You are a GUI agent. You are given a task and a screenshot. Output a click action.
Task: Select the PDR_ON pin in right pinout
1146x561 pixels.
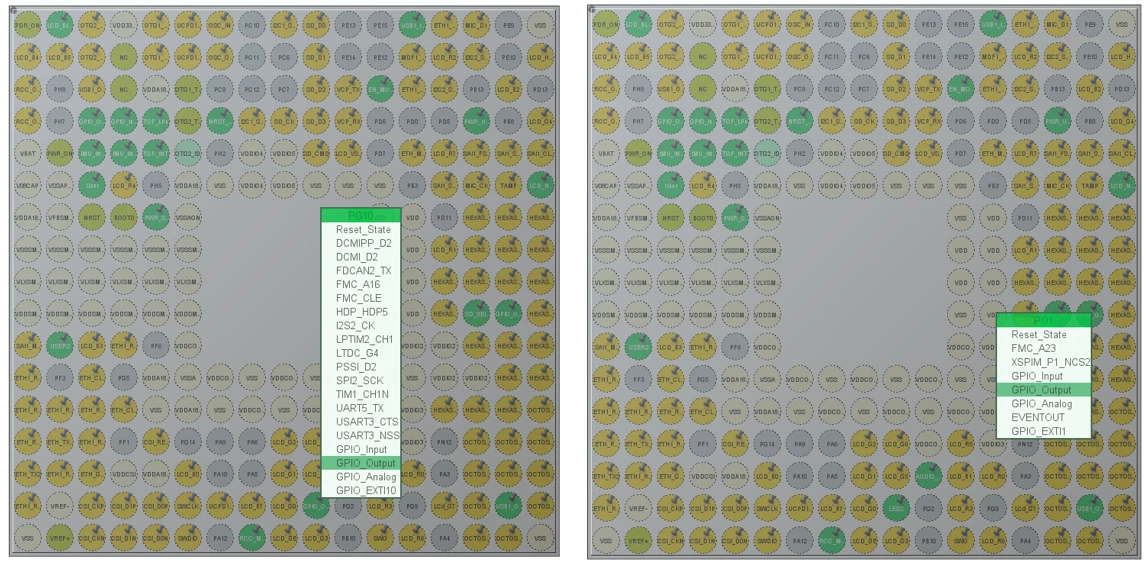pos(606,25)
